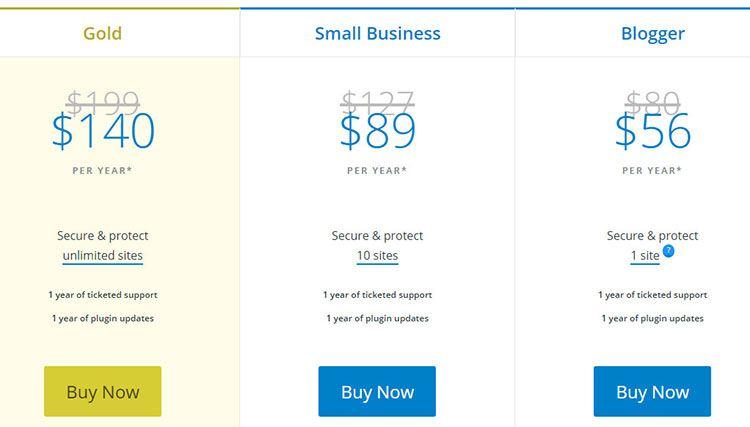The height and width of the screenshot is (427, 750).
Task: Click Gold's ticketed support line
Action: click(103, 295)
